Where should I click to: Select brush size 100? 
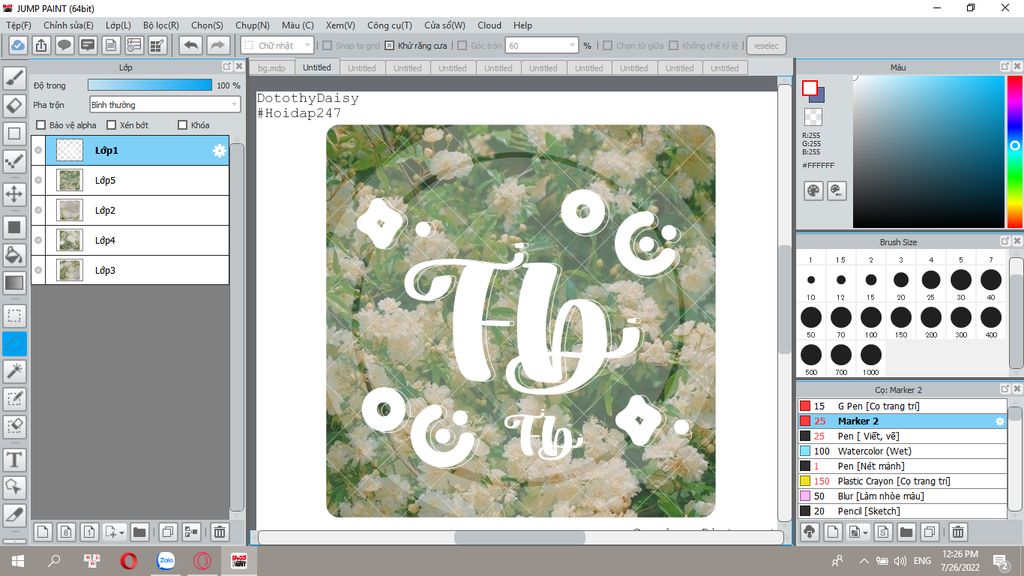pos(871,321)
